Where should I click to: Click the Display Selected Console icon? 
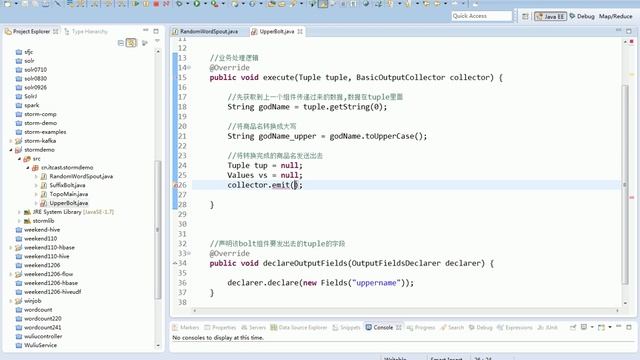pyautogui.click(x=584, y=327)
